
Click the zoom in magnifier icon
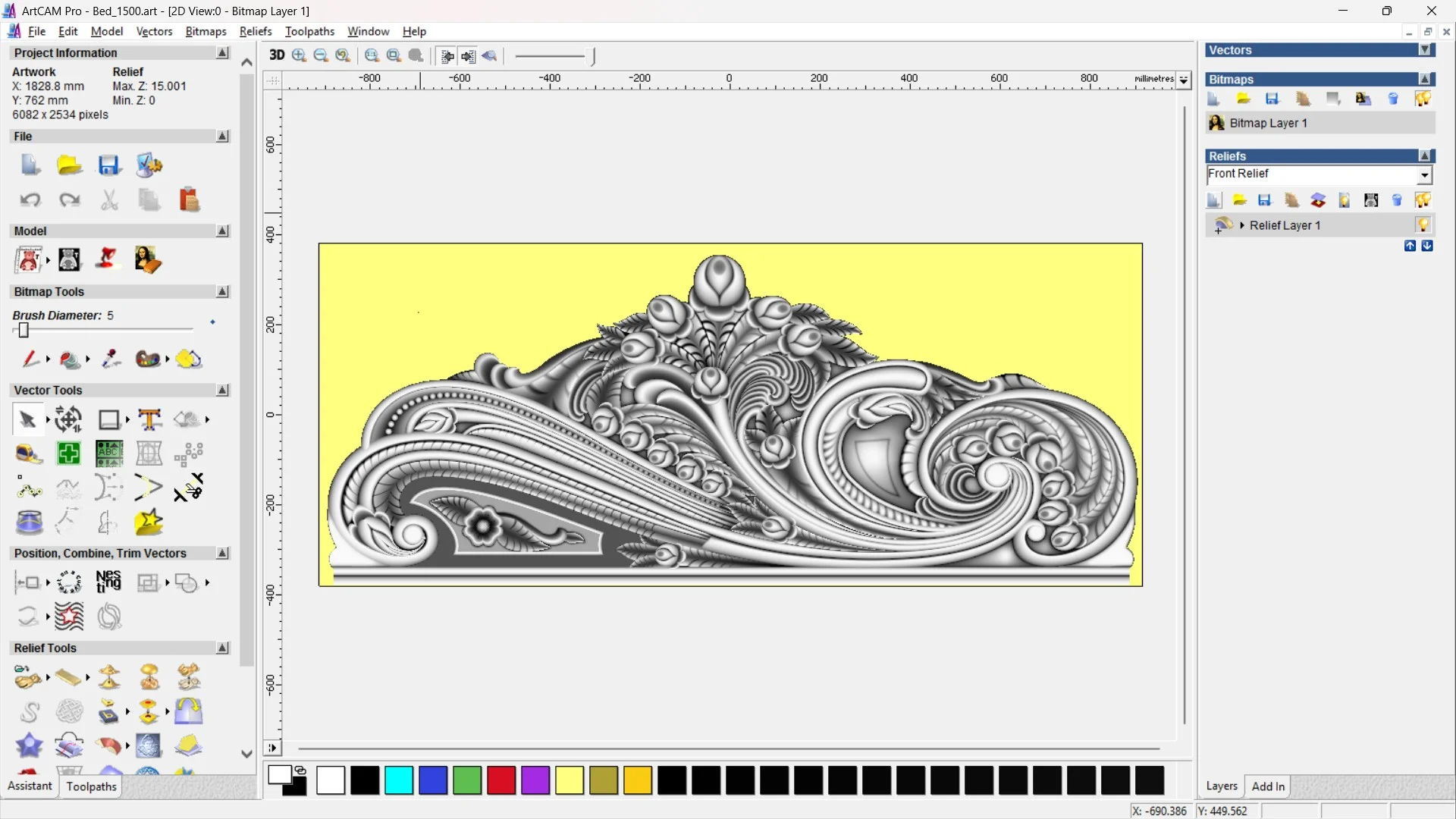tap(299, 55)
